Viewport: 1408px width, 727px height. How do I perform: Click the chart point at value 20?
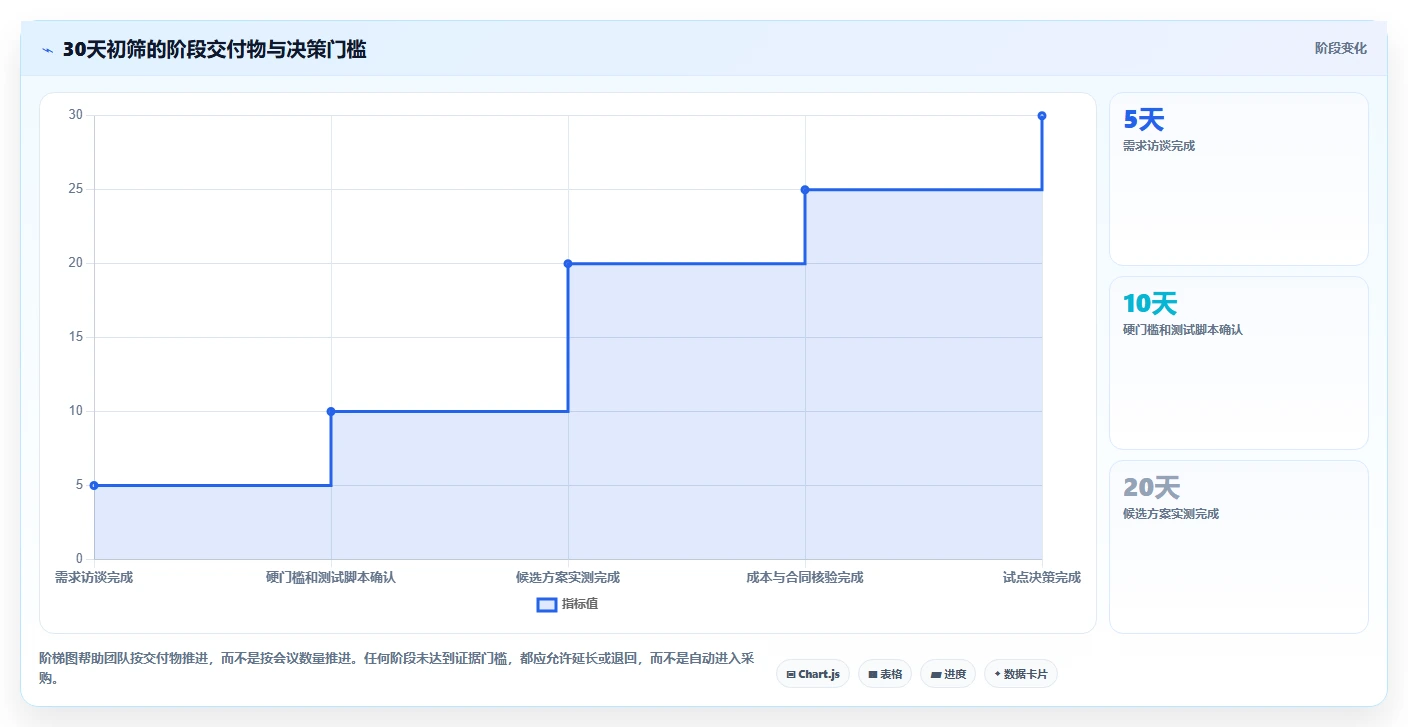pyautogui.click(x=568, y=263)
